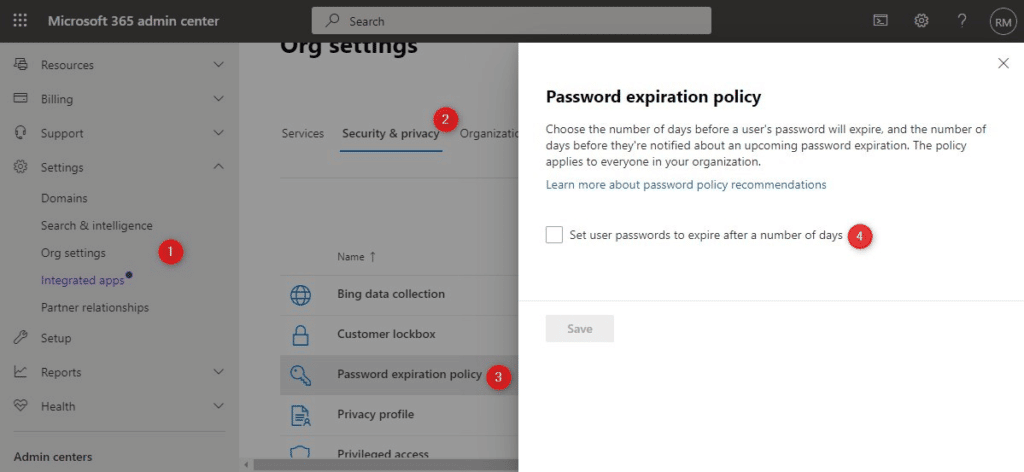
Task: Open Partner relationships in sidebar
Action: click(95, 307)
